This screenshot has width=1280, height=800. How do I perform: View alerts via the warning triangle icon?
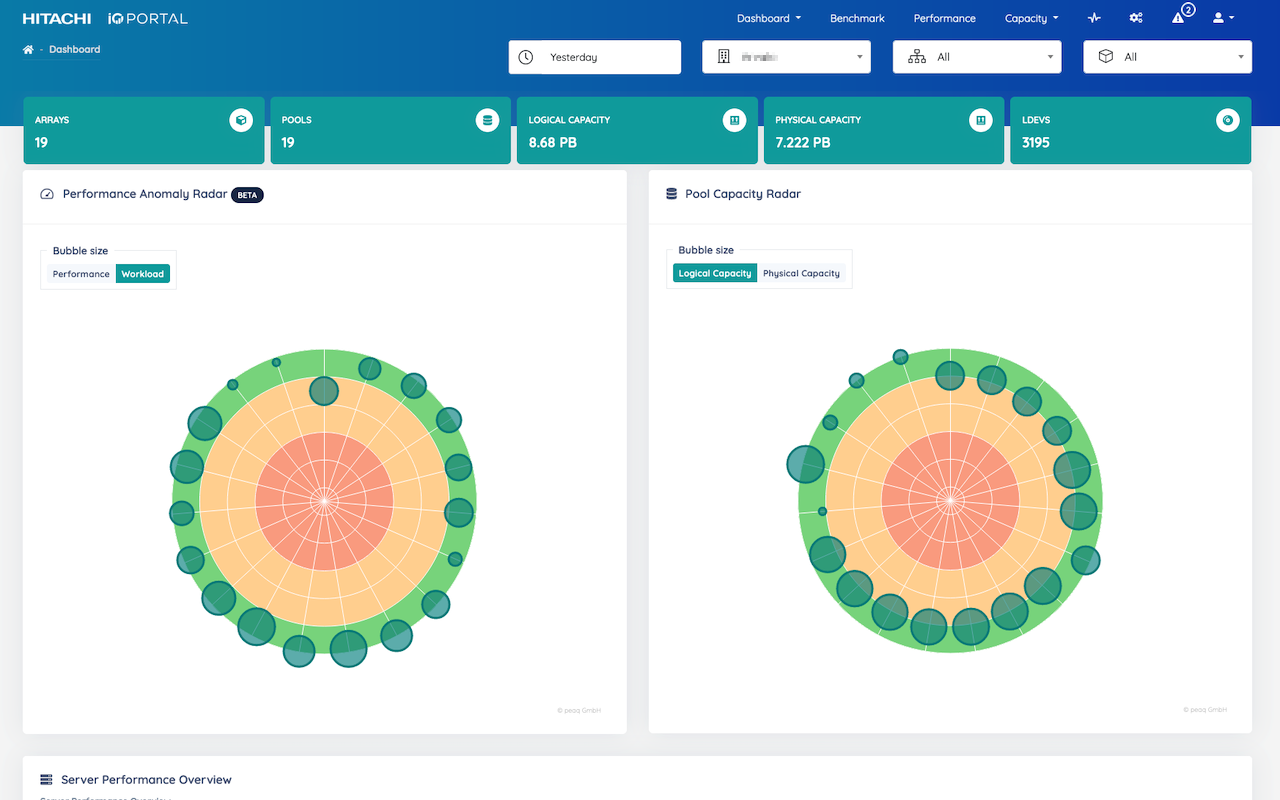(1179, 18)
